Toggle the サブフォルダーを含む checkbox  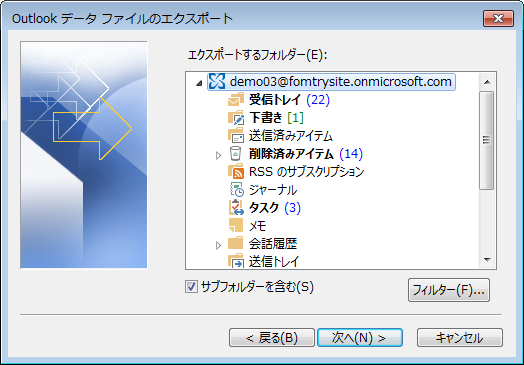(191, 287)
